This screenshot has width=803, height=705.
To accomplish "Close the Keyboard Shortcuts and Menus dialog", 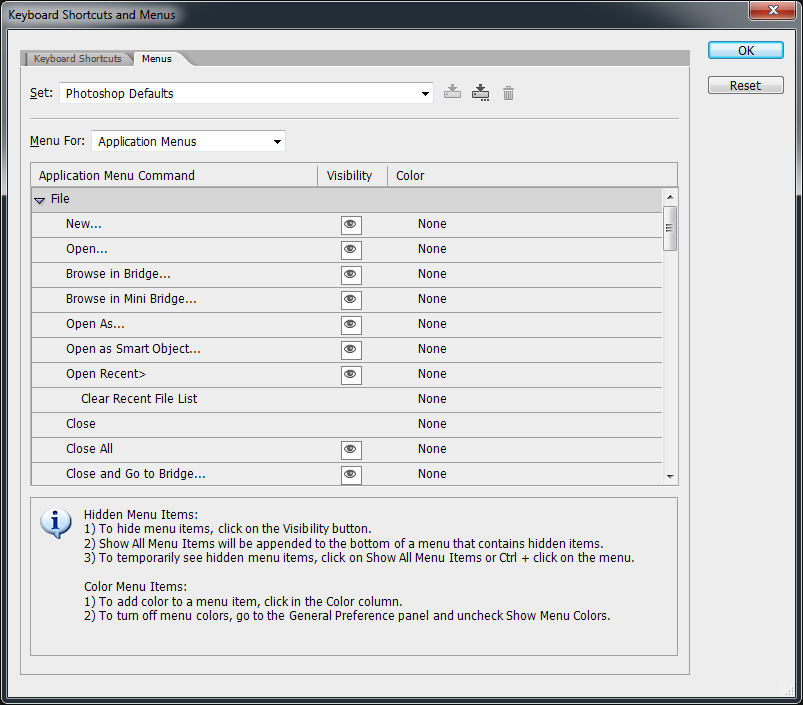I will pos(773,10).
